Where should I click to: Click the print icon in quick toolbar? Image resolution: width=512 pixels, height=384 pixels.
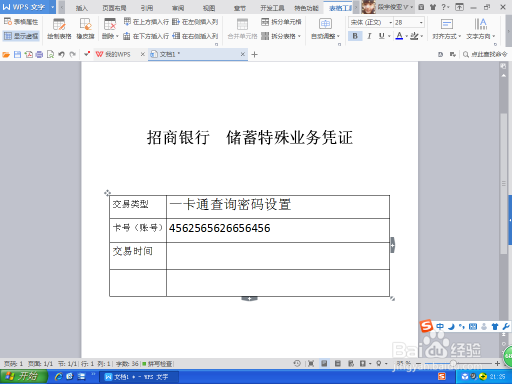pyautogui.click(x=39, y=54)
